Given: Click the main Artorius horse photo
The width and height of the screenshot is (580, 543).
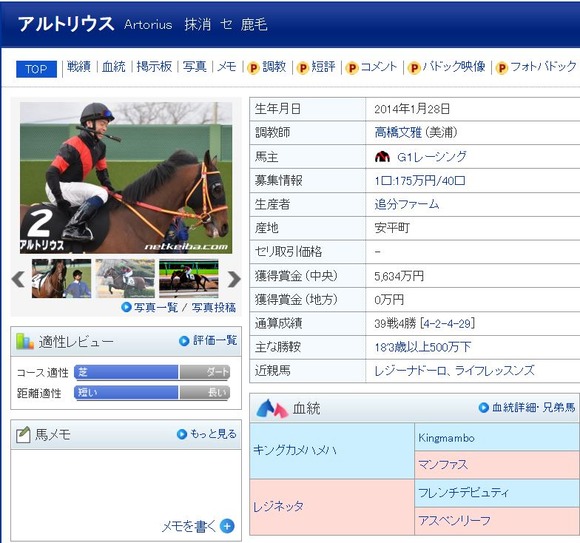Looking at the screenshot, I should (126, 178).
